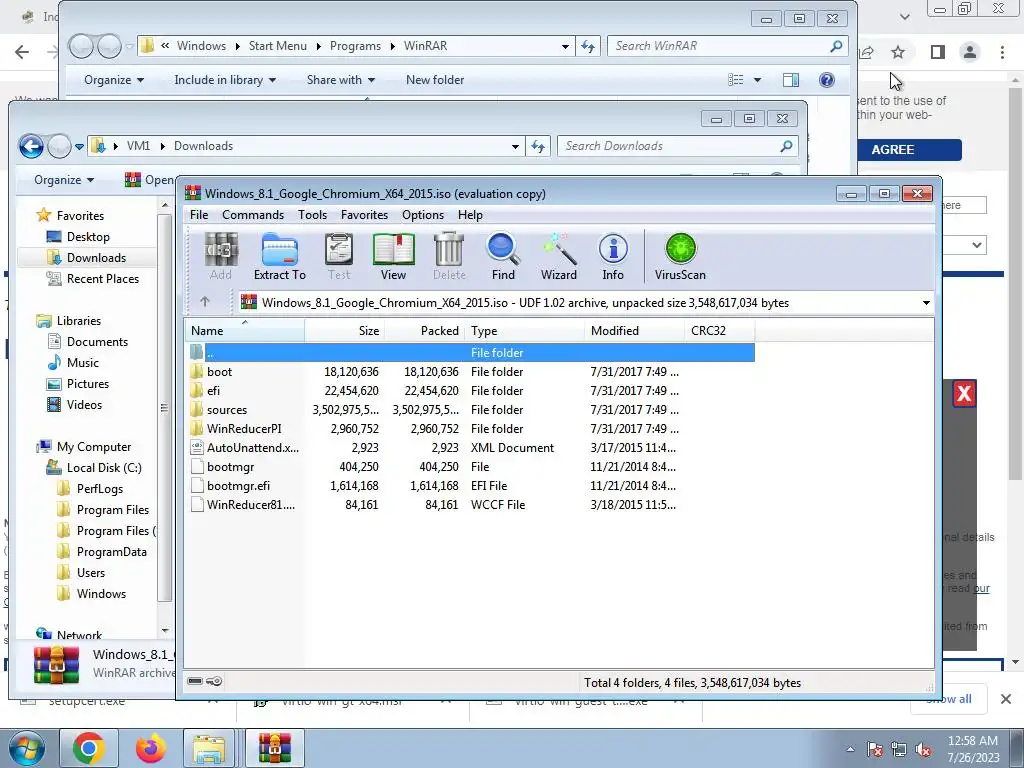
Task: Select the sources folder row
Action: click(470, 409)
